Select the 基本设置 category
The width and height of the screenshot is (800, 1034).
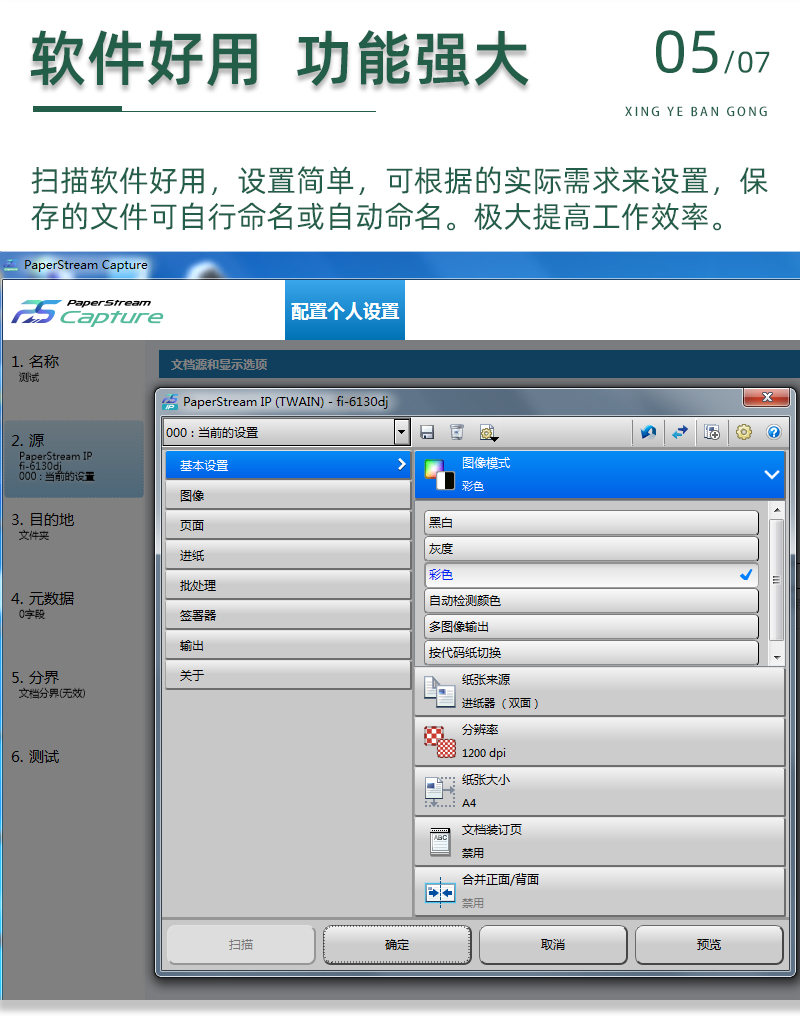pyautogui.click(x=288, y=465)
